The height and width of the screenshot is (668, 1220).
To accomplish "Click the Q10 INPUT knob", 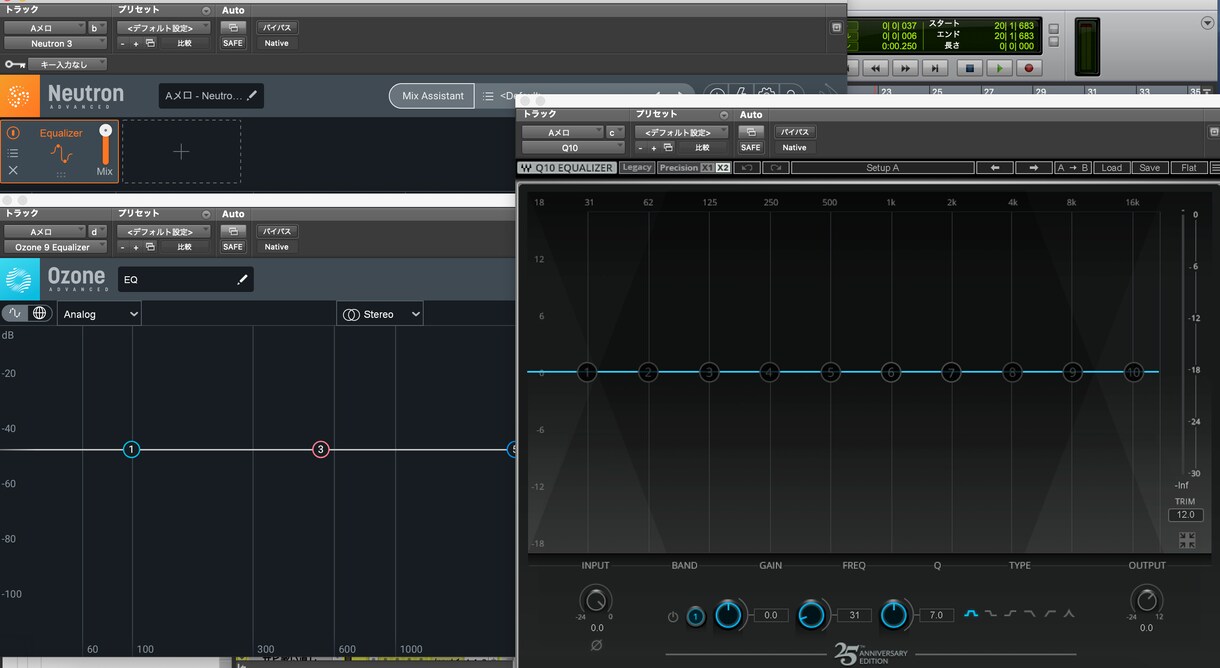I will [x=596, y=601].
